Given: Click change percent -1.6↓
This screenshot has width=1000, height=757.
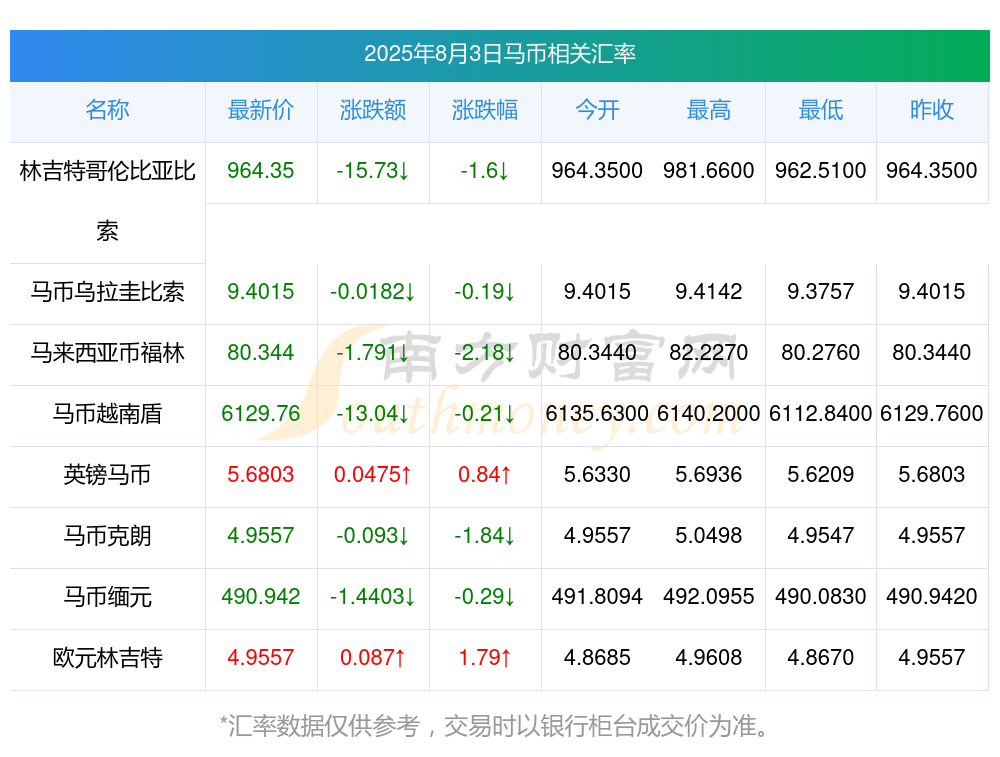Looking at the screenshot, I should point(485,171).
